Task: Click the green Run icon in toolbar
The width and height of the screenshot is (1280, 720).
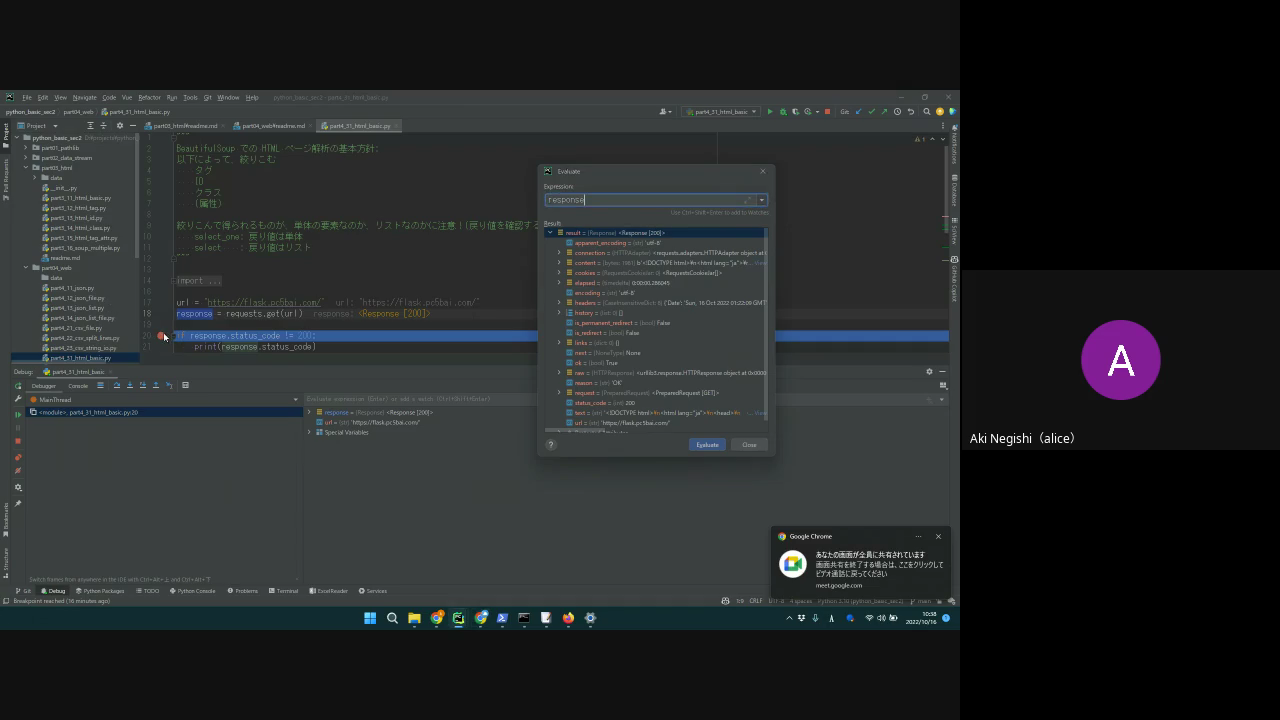Action: click(770, 112)
